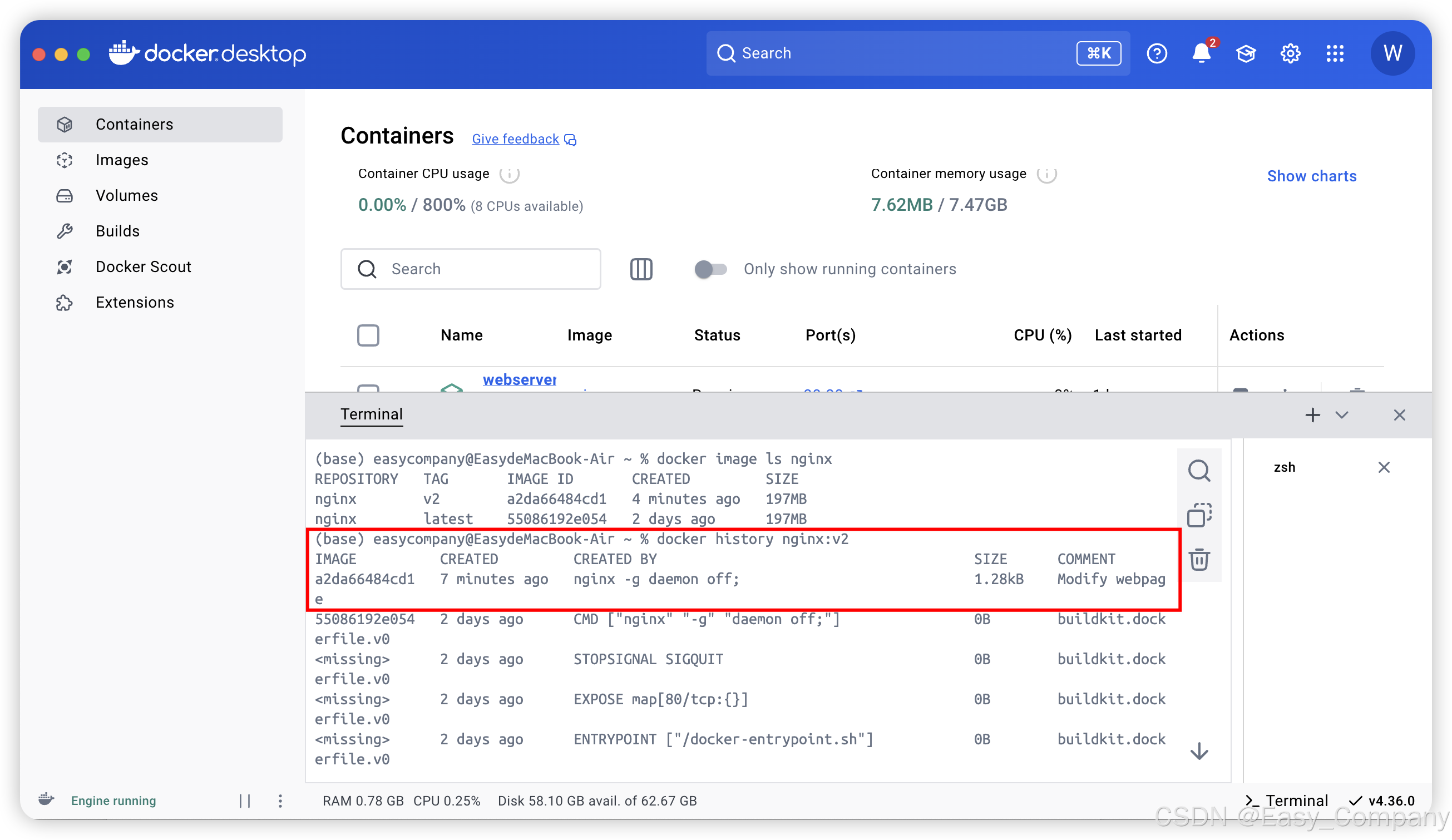Click the help question mark icon
This screenshot has height=840, width=1452.
[1157, 53]
